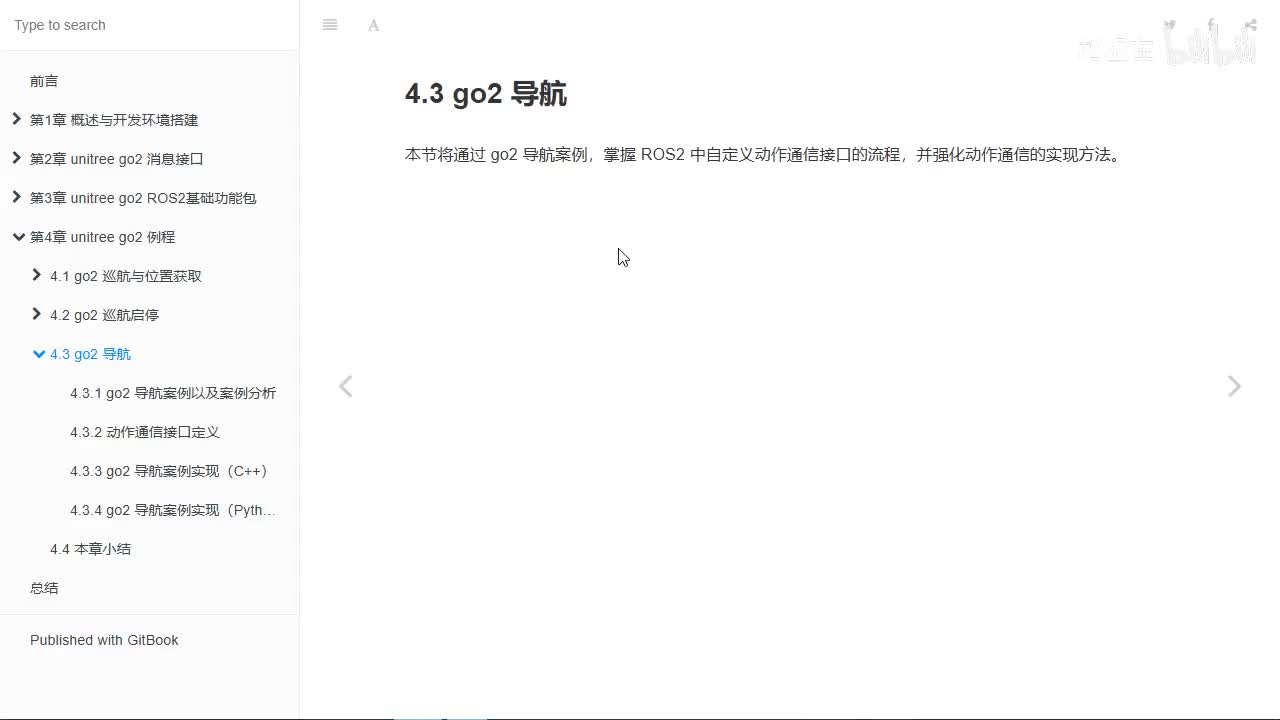This screenshot has width=1280, height=720.
Task: Open 4.4 本章小结
Action: (90, 549)
